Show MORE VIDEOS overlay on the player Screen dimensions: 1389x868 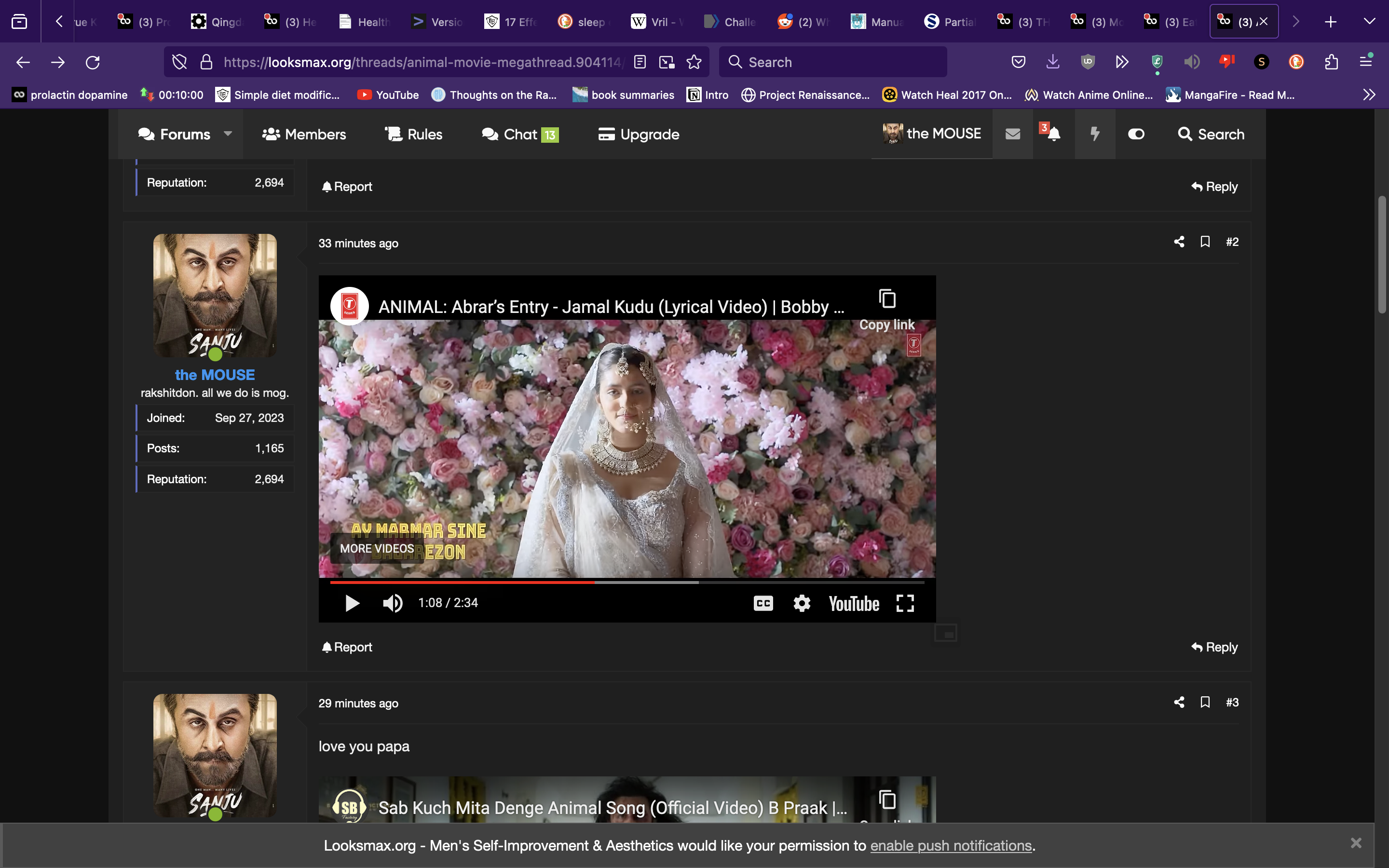pos(377,548)
